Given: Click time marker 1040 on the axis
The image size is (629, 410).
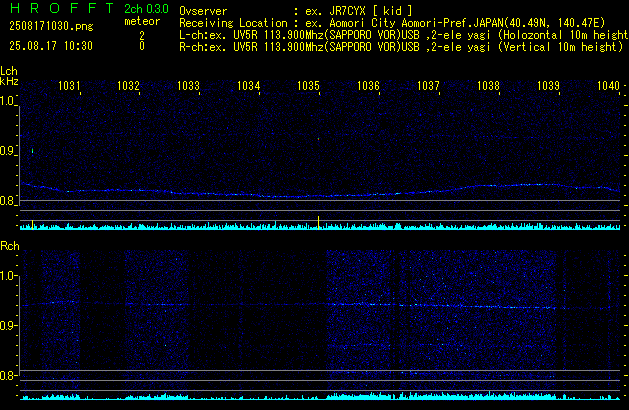Looking at the screenshot, I should 609,86.
